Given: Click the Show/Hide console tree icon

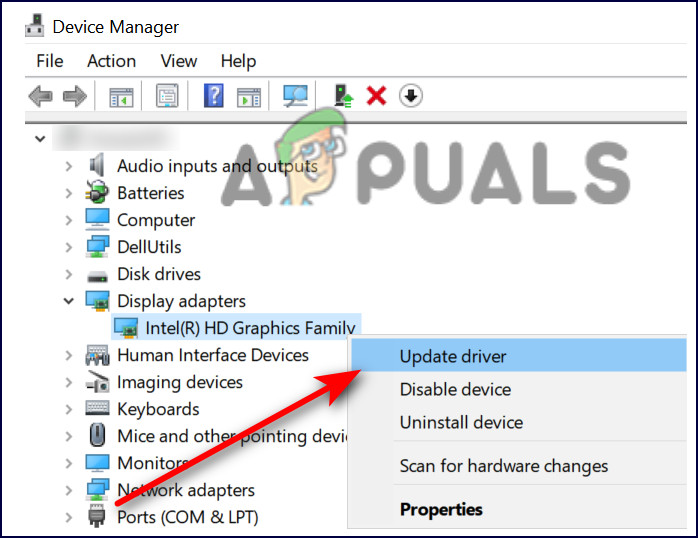Looking at the screenshot, I should pyautogui.click(x=121, y=96).
